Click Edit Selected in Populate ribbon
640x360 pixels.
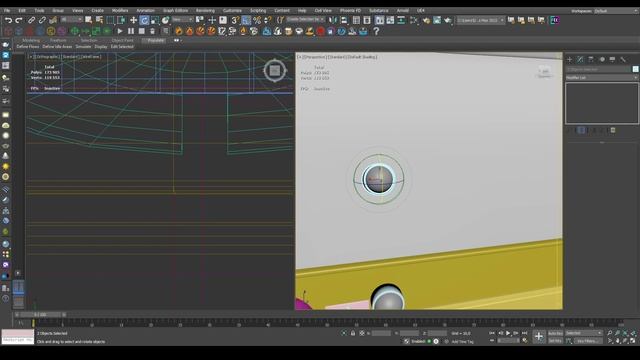pos(122,47)
